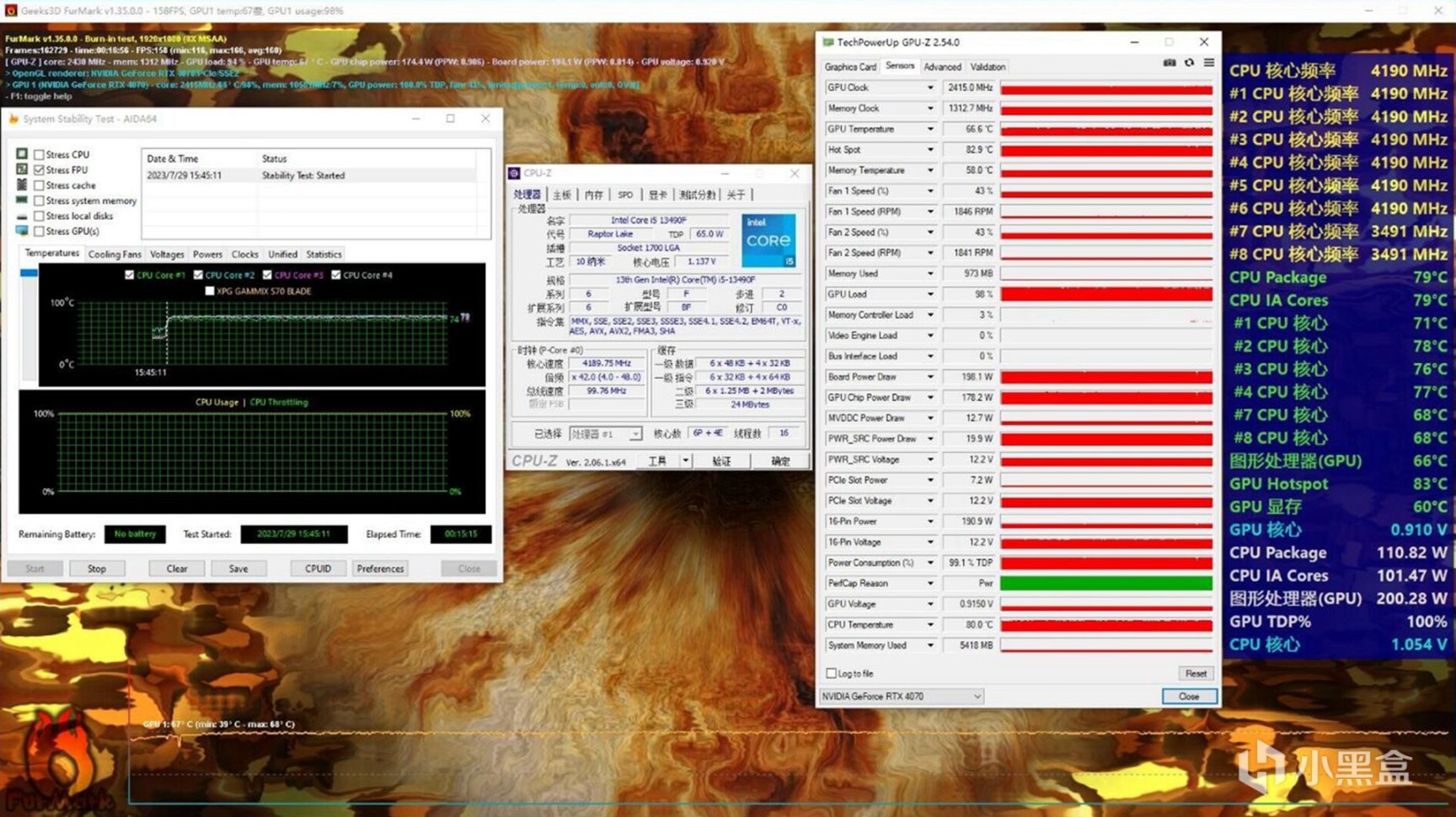Click the Intel Core i5 logo in CPU-Z
This screenshot has width=1456, height=817.
coord(768,240)
